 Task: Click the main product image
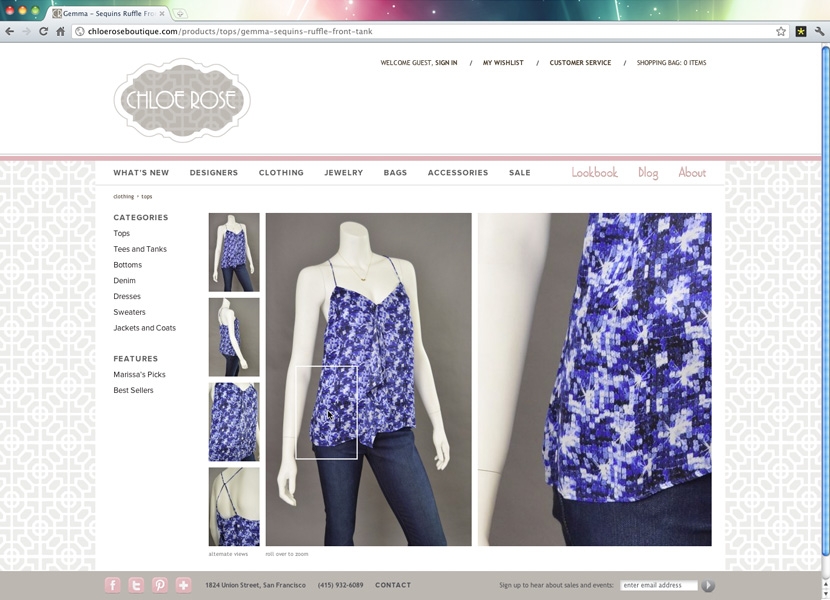pyautogui.click(x=368, y=379)
